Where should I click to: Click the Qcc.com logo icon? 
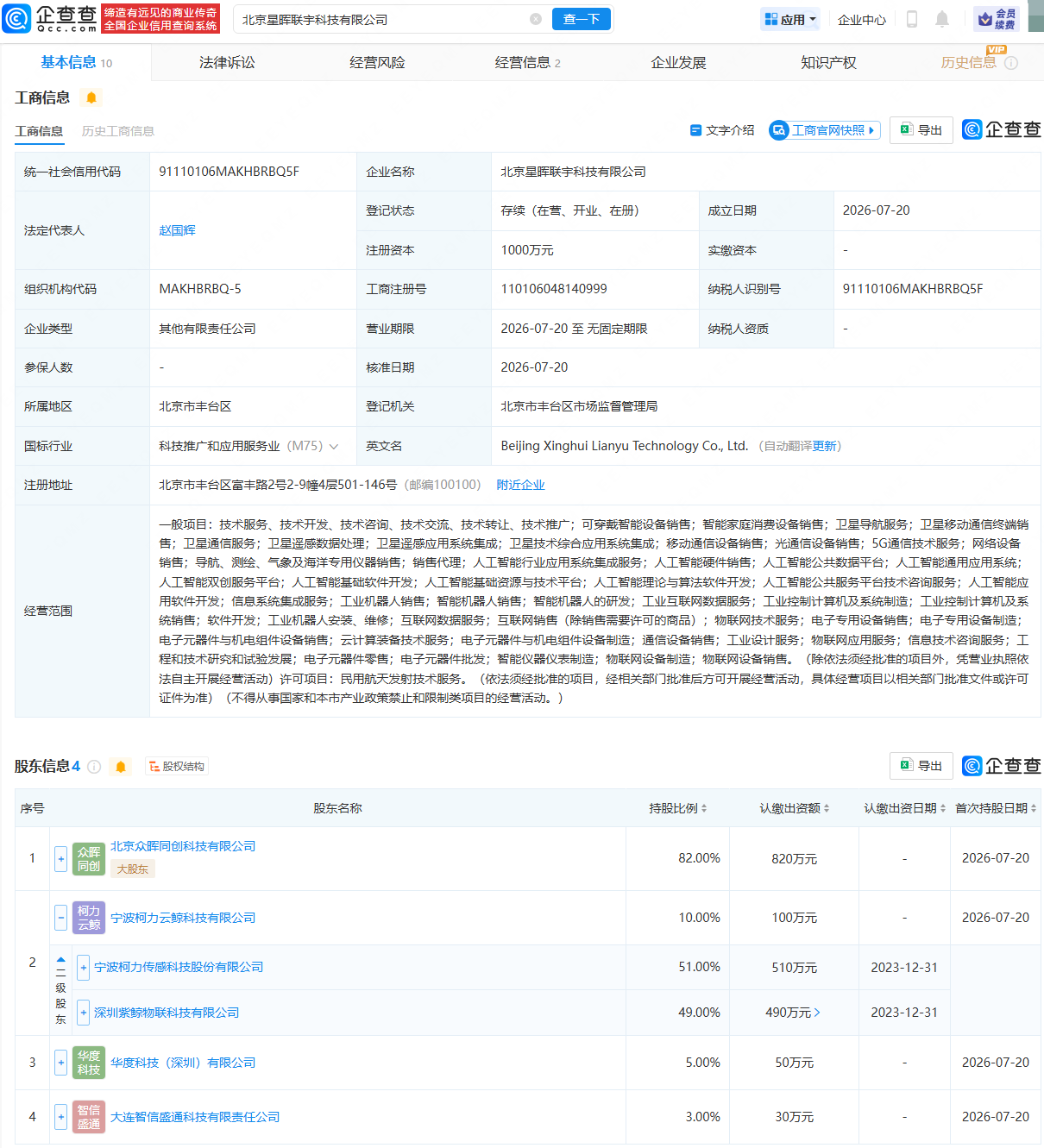16,18
